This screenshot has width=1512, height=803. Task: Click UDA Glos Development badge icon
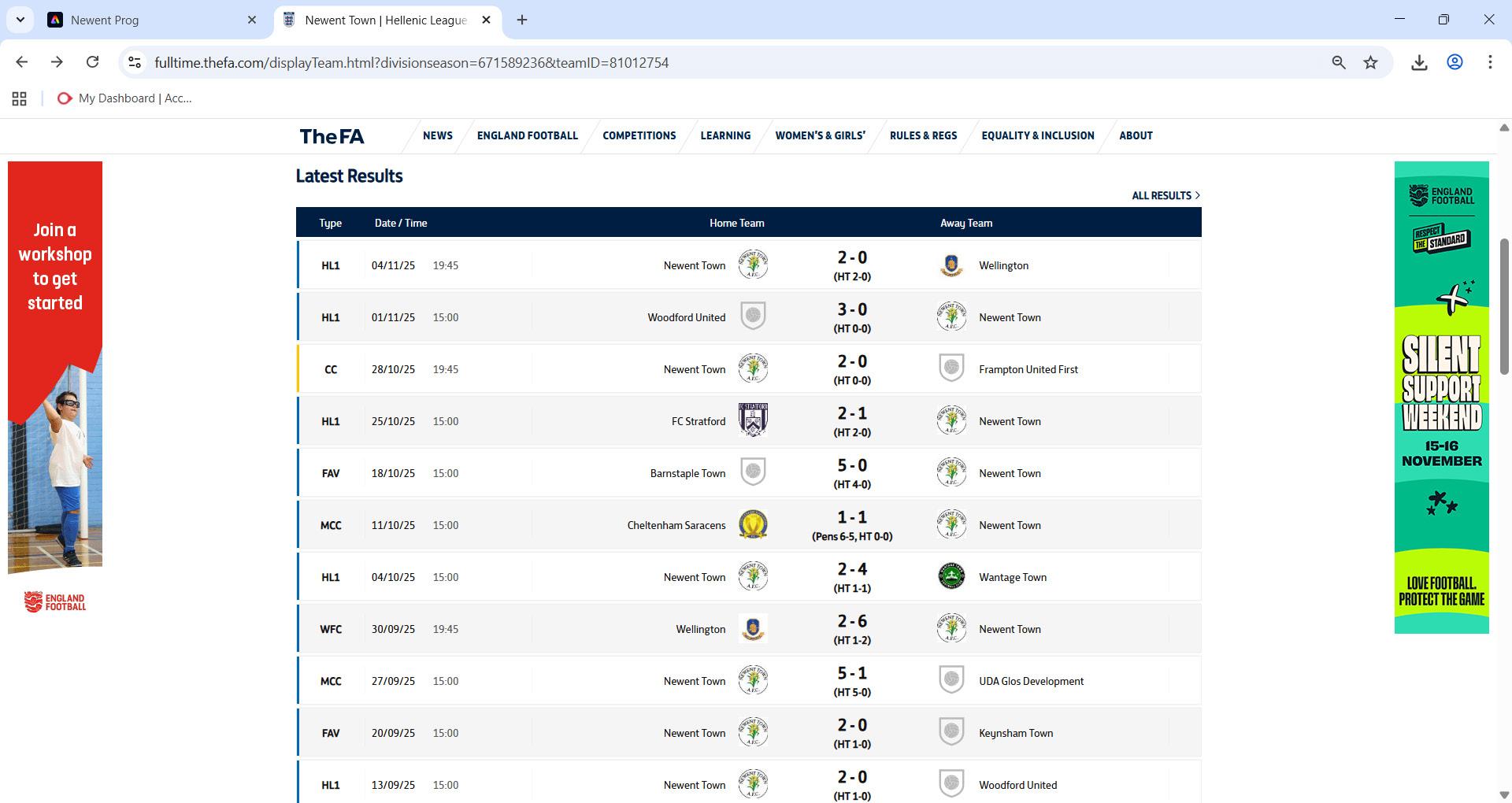tap(951, 680)
